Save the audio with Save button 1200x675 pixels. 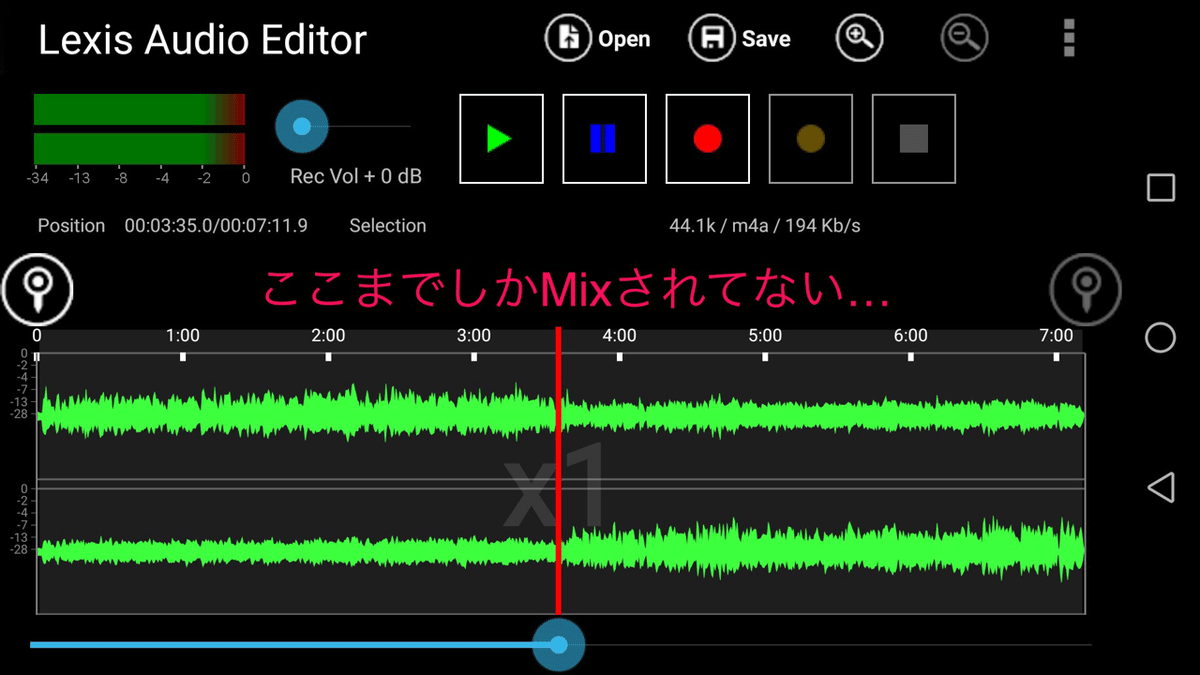pos(741,39)
